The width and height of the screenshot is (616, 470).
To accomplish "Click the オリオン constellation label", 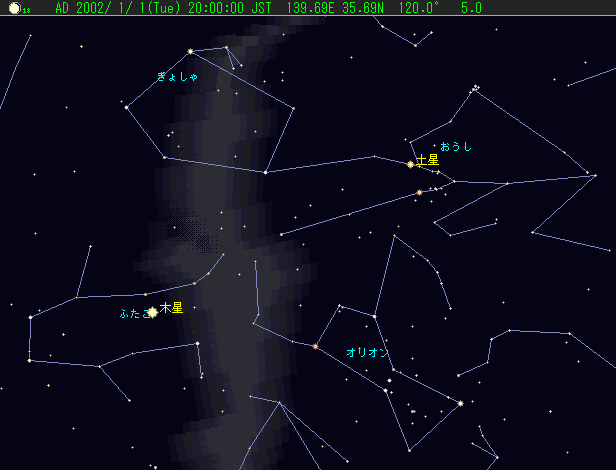I will [x=366, y=353].
